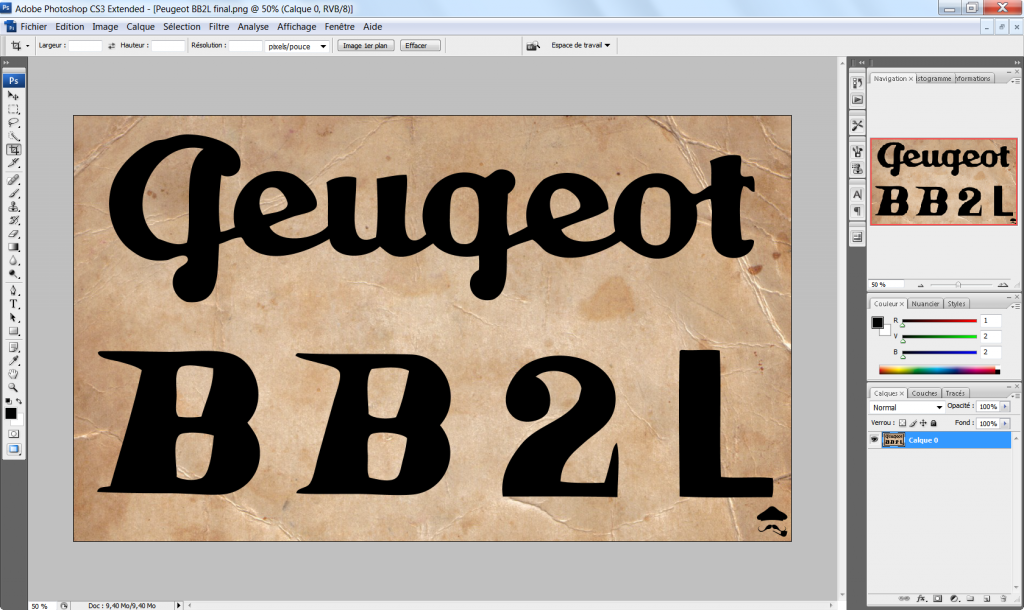Hide Calque 0 with eye icon

(874, 440)
